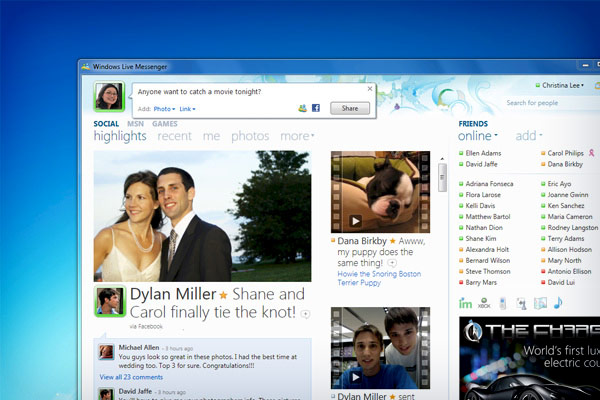
Task: Select the me tab
Action: [x=211, y=136]
